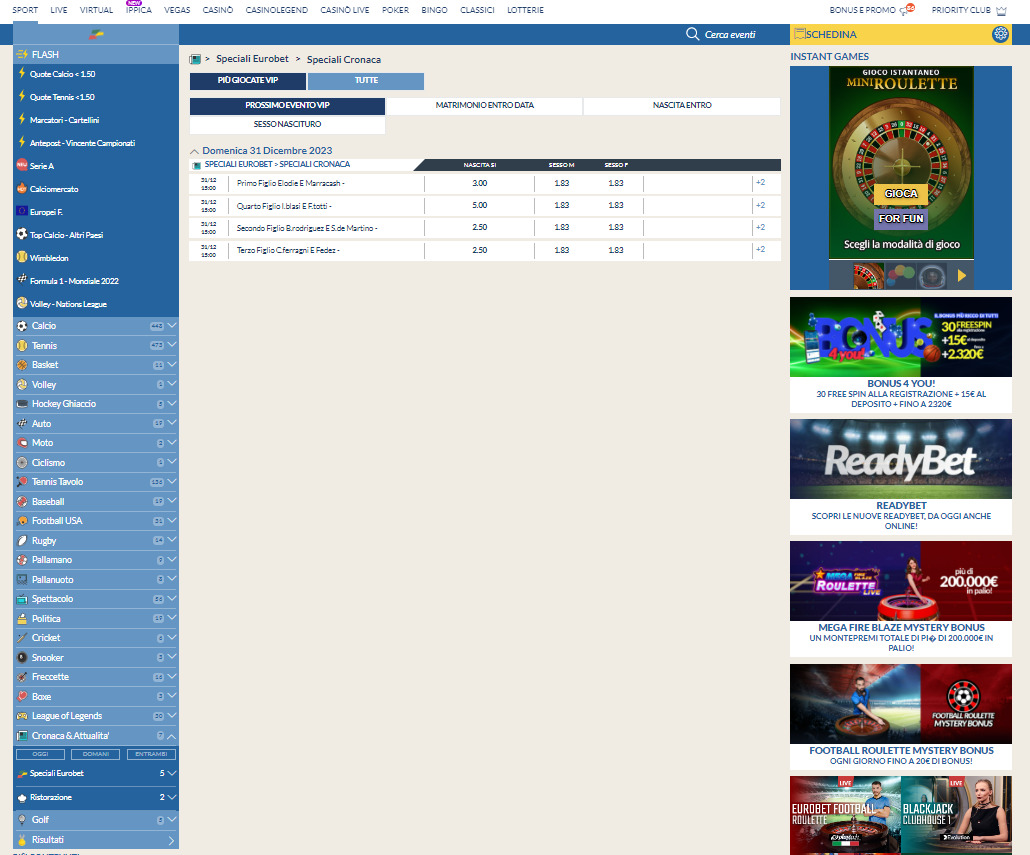Click FOR FUN on Mini Roulette
The height and width of the screenshot is (855, 1030).
coord(901,219)
